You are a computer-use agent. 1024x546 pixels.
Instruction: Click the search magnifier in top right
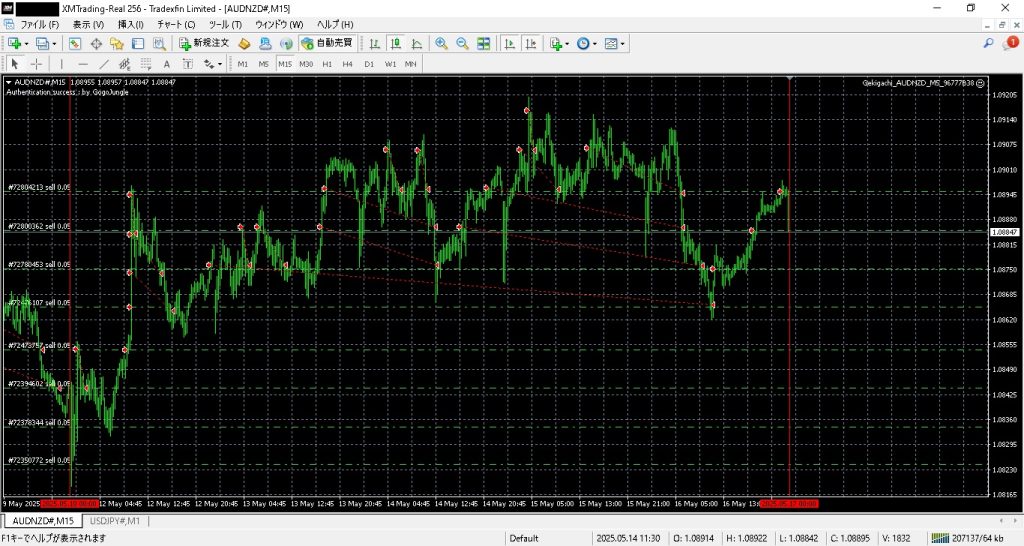click(x=989, y=43)
